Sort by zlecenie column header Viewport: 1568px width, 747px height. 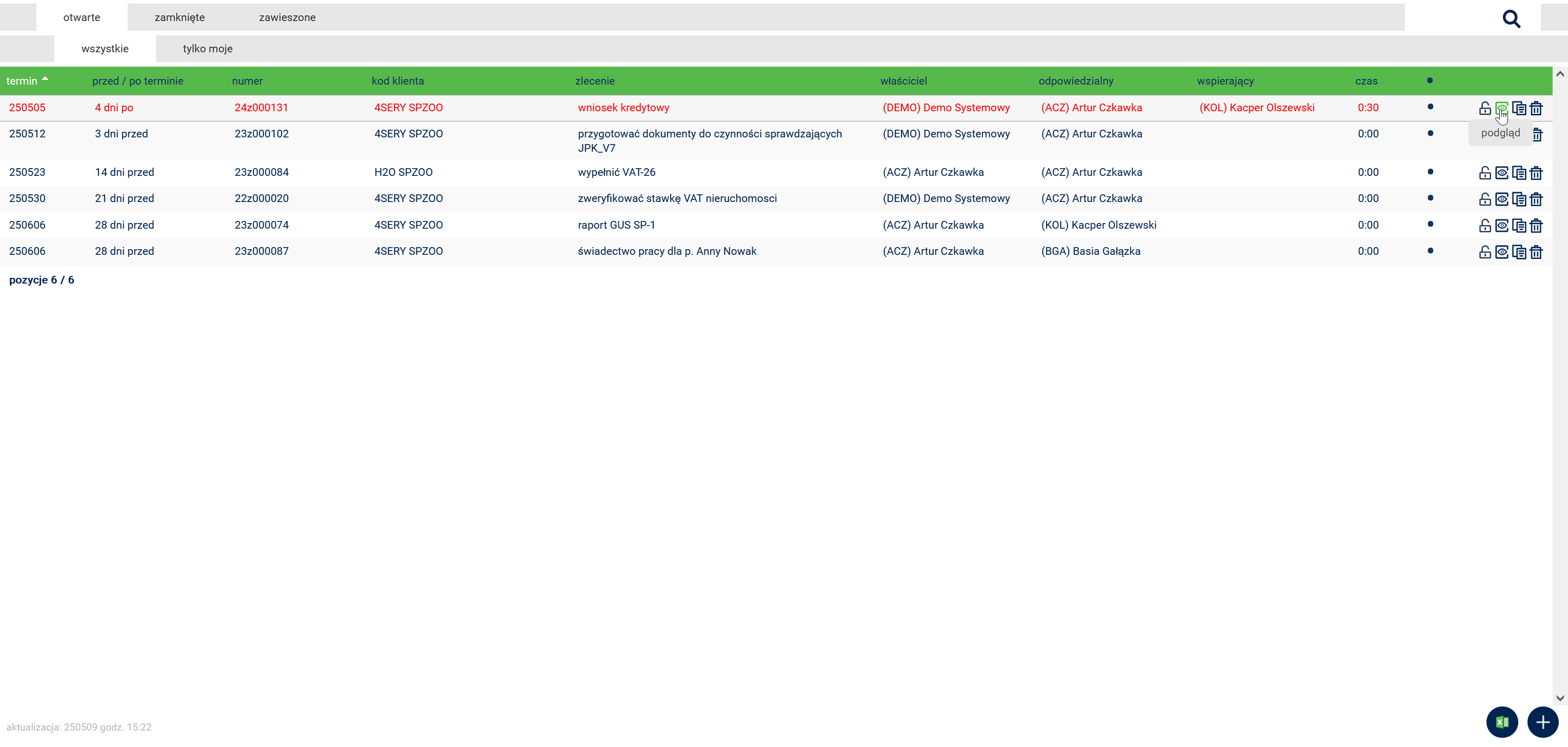pyautogui.click(x=595, y=81)
